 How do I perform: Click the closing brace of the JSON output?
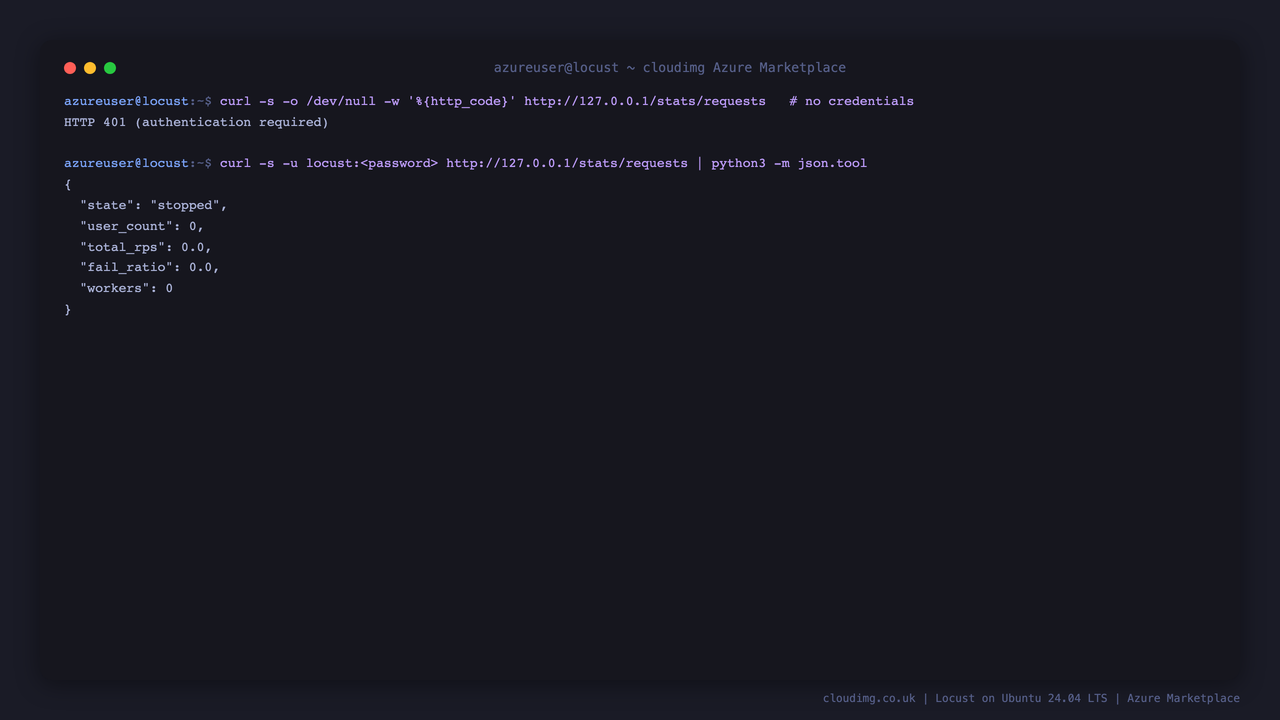68,309
